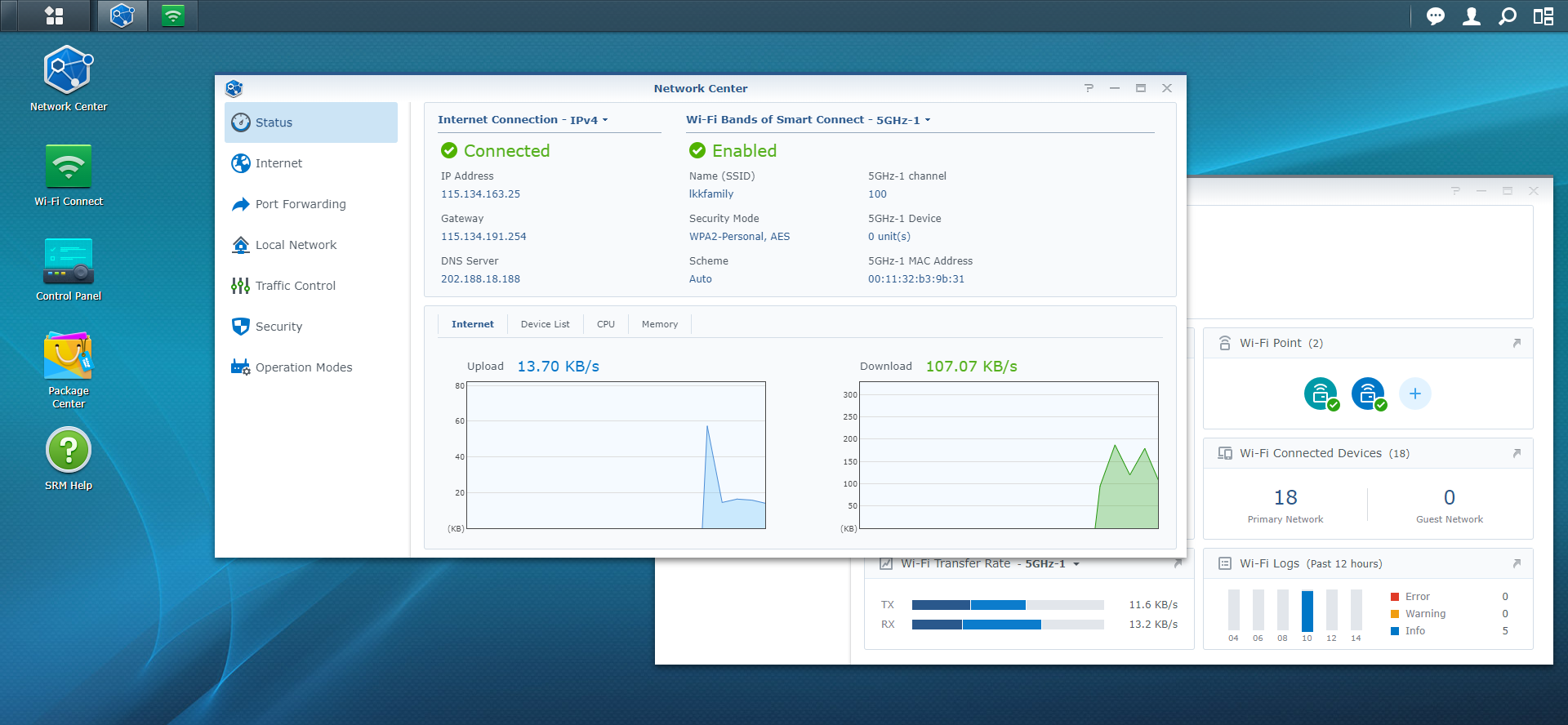Open the notifications speech bubble icon

tap(1435, 16)
